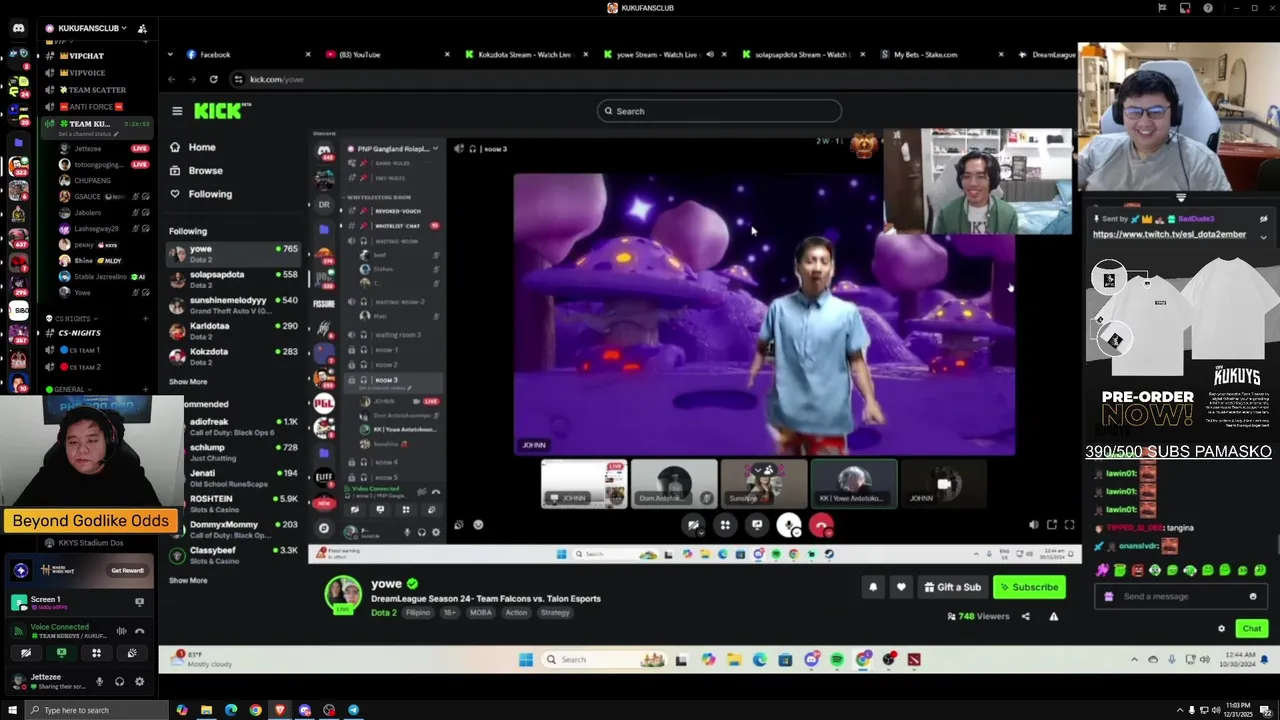1280x720 pixels.
Task: Click the Kick search box
Action: [719, 111]
